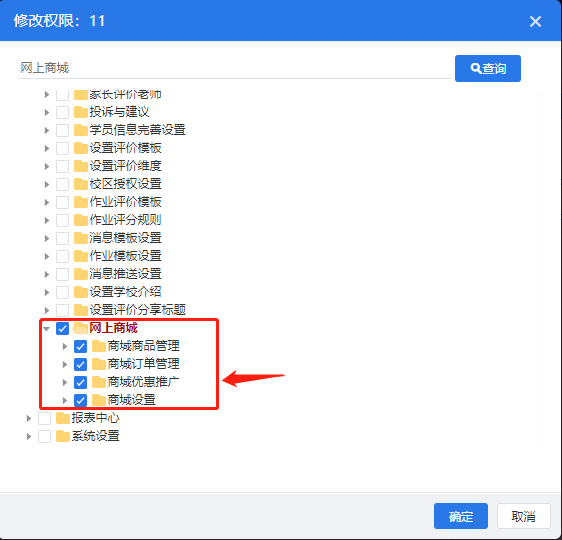Select the 学员信息完善设置 tree item

click(138, 130)
